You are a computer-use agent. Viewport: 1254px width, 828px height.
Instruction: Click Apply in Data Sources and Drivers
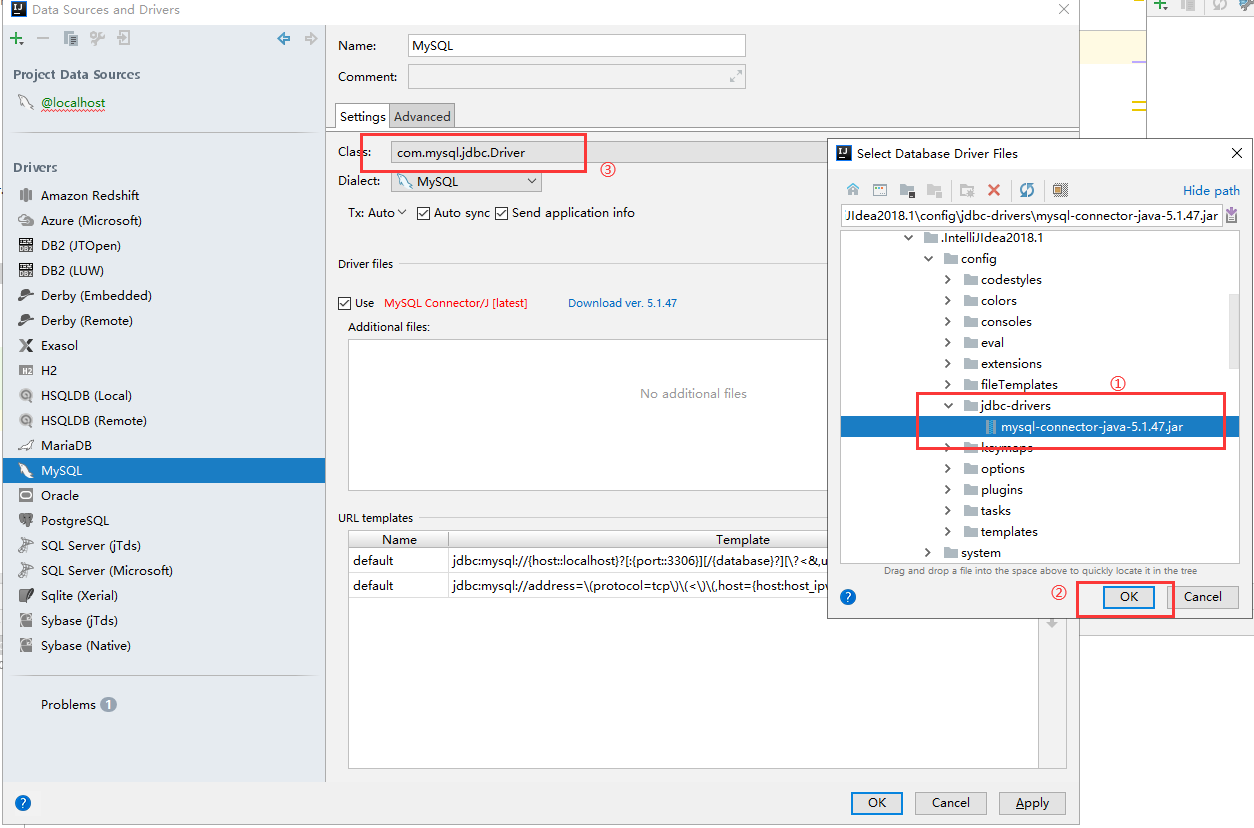[1032, 803]
